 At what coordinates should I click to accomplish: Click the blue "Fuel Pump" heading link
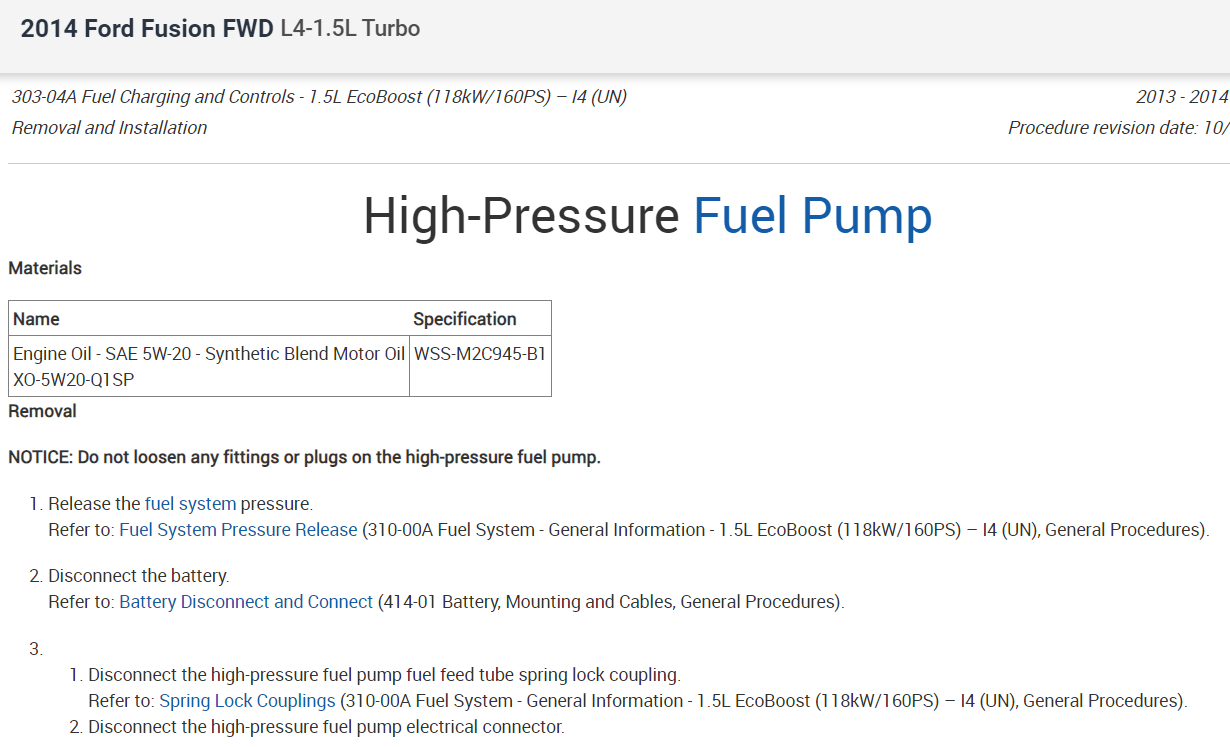click(812, 216)
